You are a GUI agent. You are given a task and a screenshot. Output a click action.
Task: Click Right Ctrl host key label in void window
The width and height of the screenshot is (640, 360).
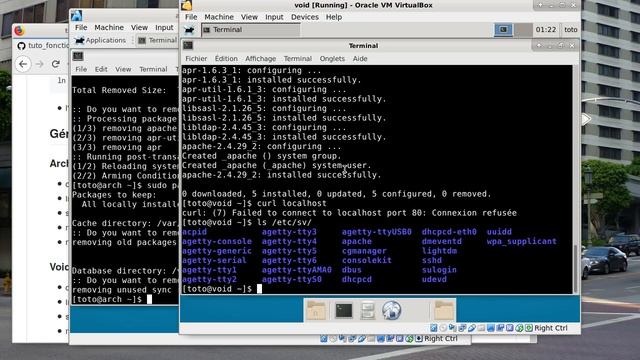pyautogui.click(x=551, y=328)
